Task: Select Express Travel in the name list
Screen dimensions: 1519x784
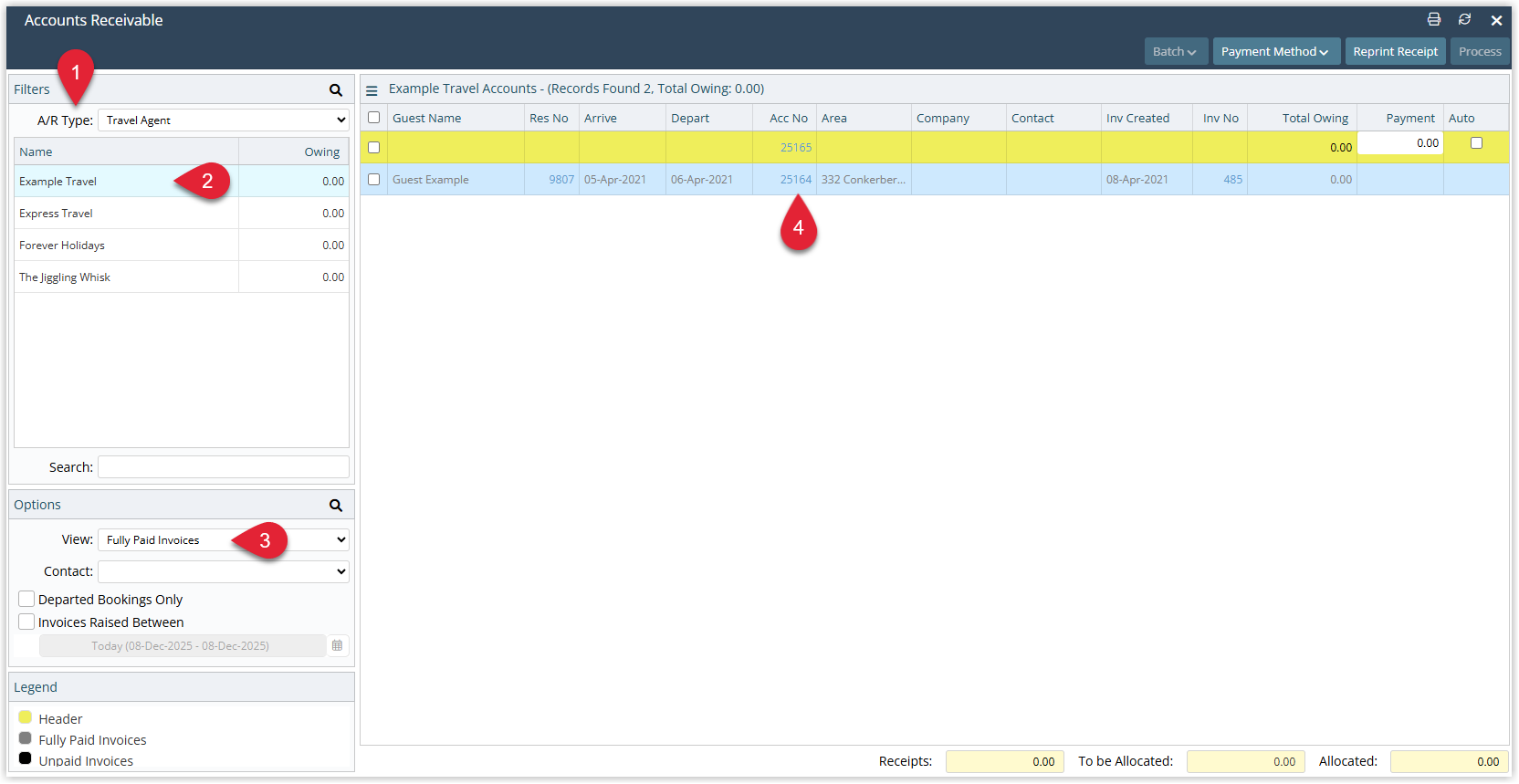Action: (x=181, y=213)
